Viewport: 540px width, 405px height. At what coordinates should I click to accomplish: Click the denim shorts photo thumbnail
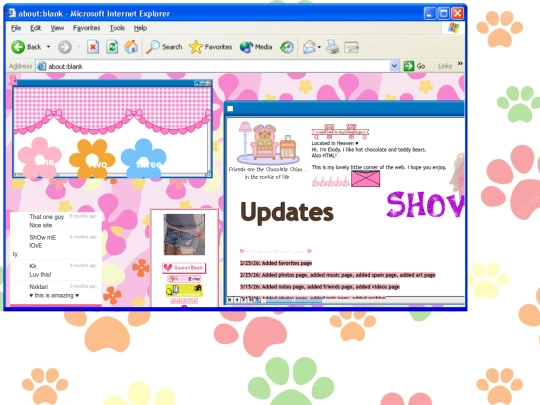184,235
